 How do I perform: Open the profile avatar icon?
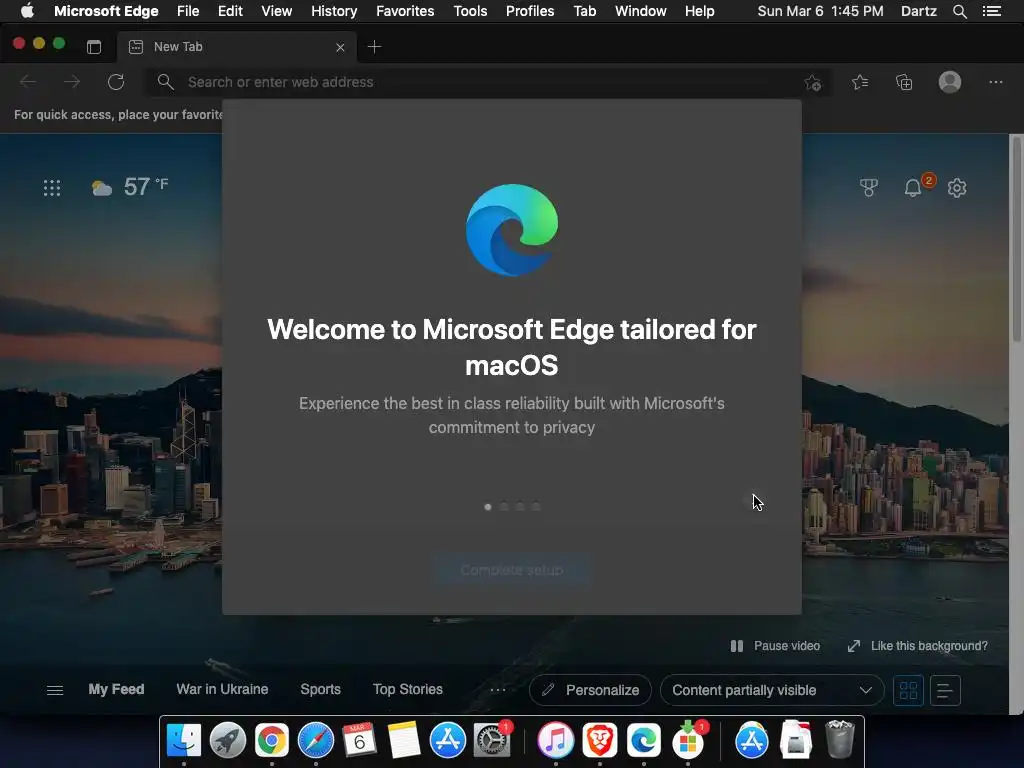[950, 82]
